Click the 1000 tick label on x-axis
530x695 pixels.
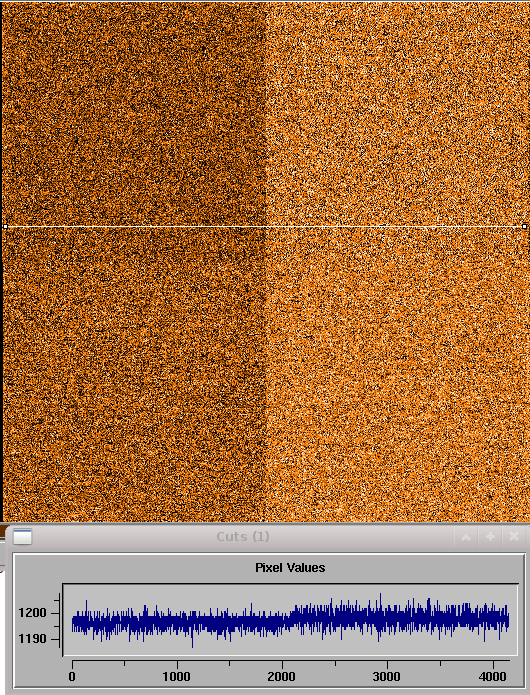(176, 676)
